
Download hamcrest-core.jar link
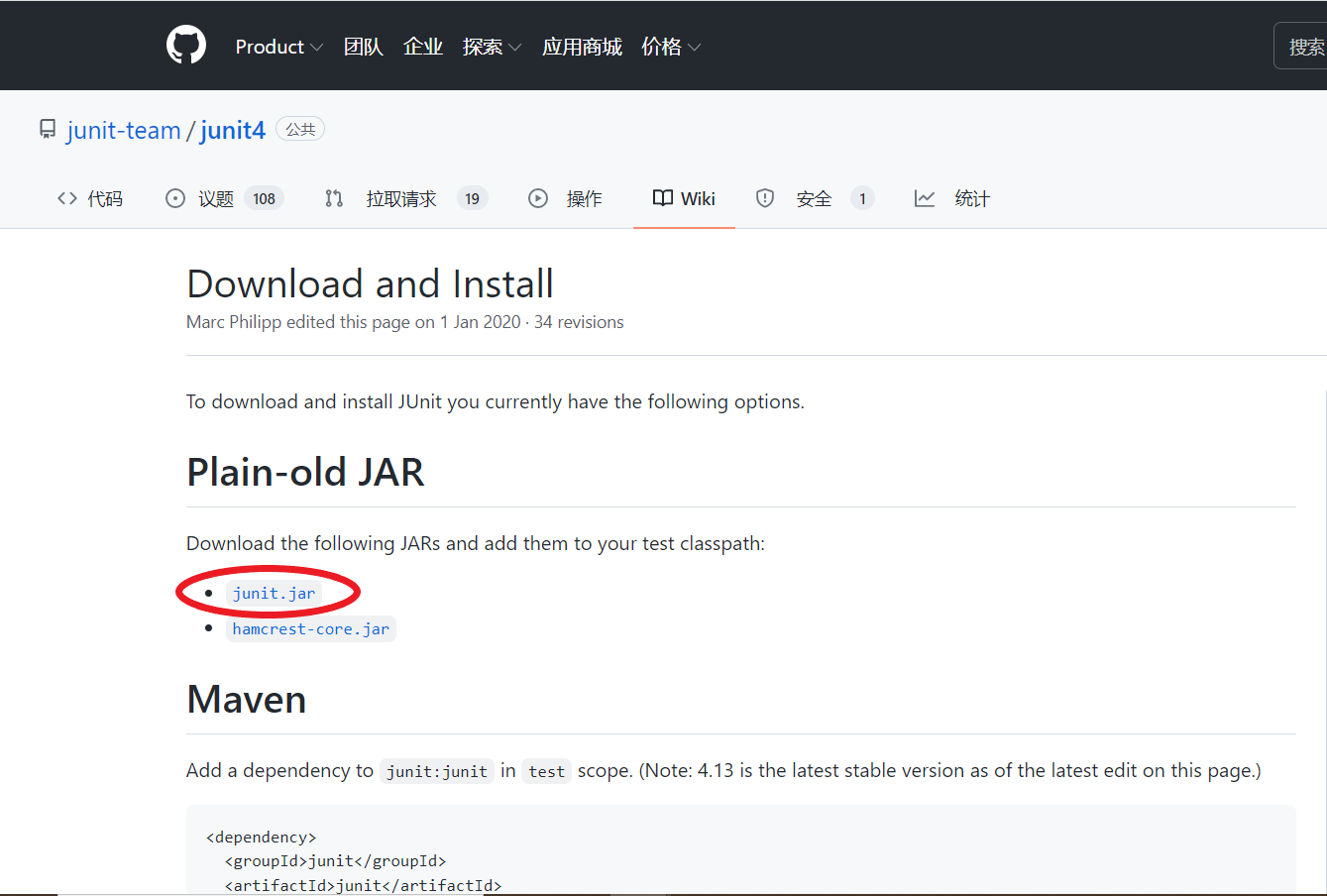coord(311,628)
